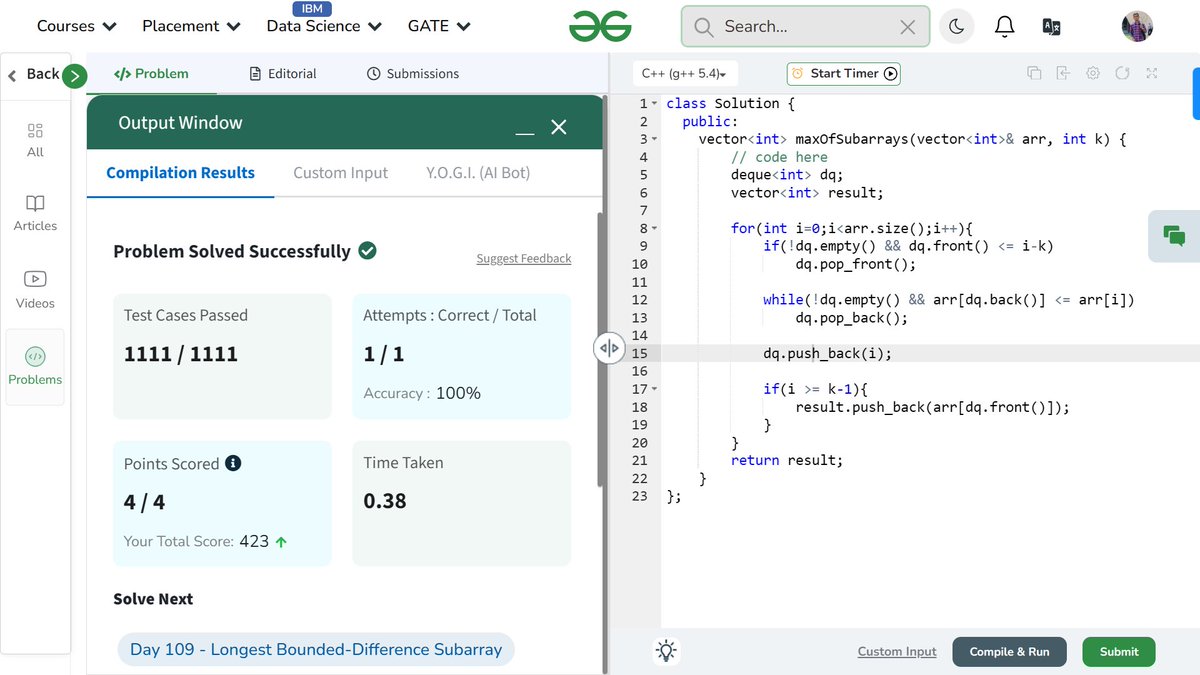The image size is (1200, 675).
Task: Open Articles in the sidebar
Action: [35, 213]
